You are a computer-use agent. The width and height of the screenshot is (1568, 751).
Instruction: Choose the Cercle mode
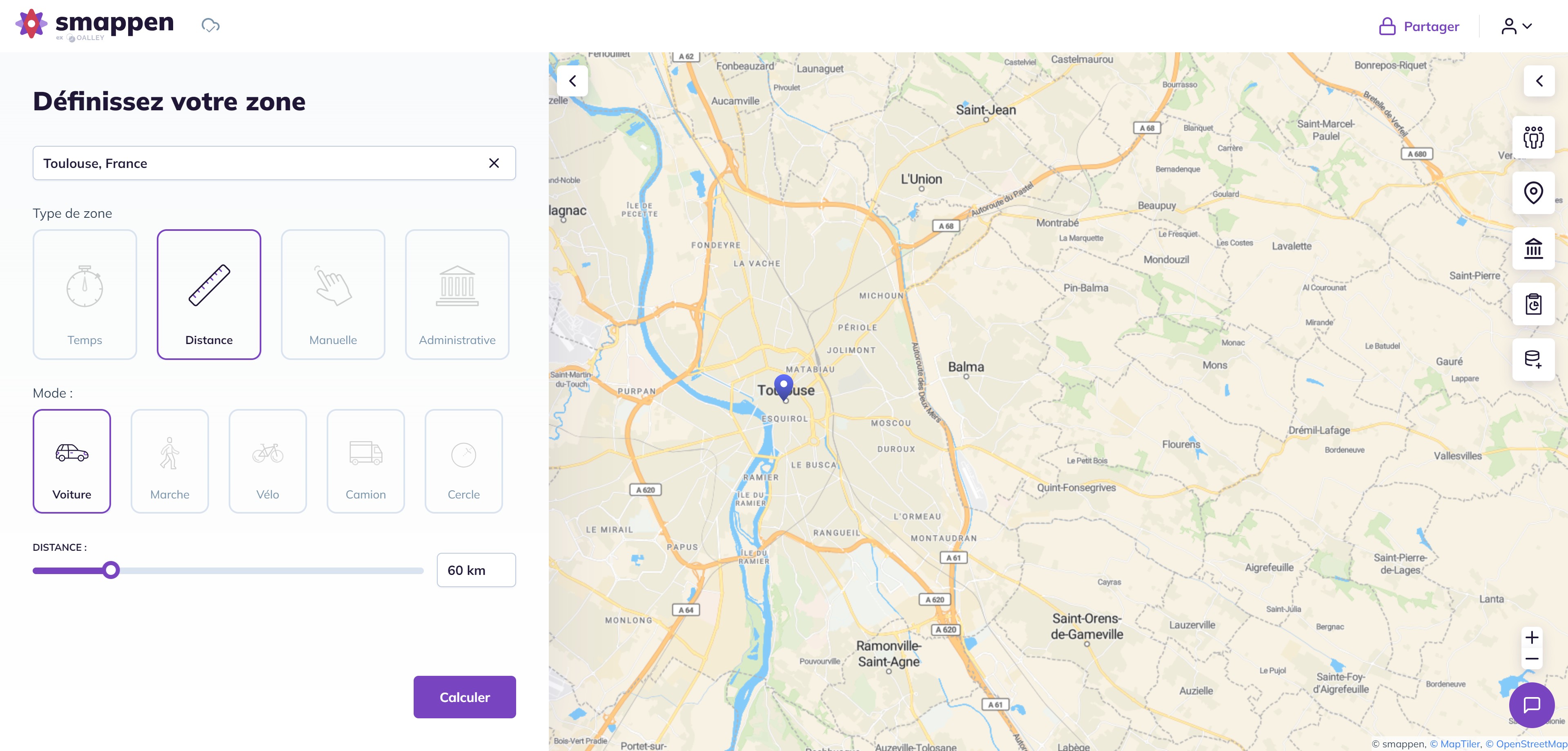464,461
